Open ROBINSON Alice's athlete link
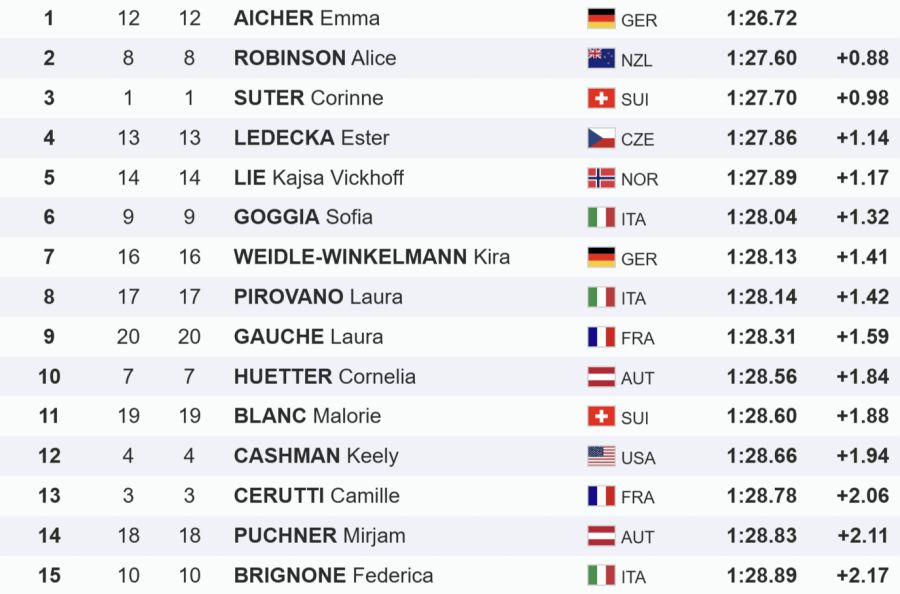 pos(315,58)
